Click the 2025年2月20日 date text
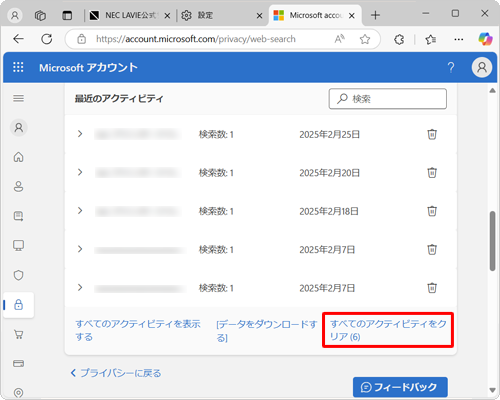 point(329,173)
